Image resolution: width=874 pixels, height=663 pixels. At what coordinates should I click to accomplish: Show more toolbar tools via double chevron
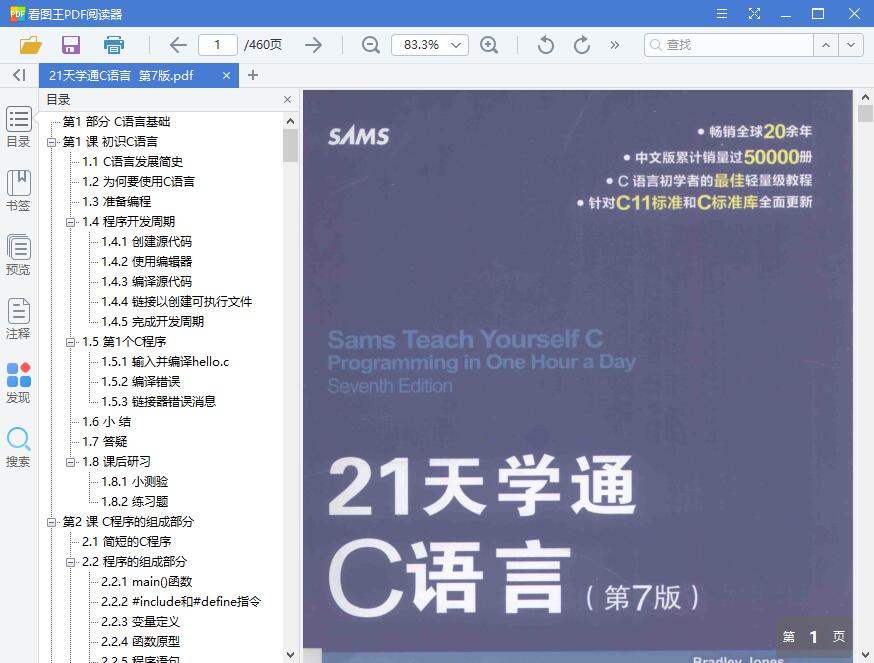615,45
